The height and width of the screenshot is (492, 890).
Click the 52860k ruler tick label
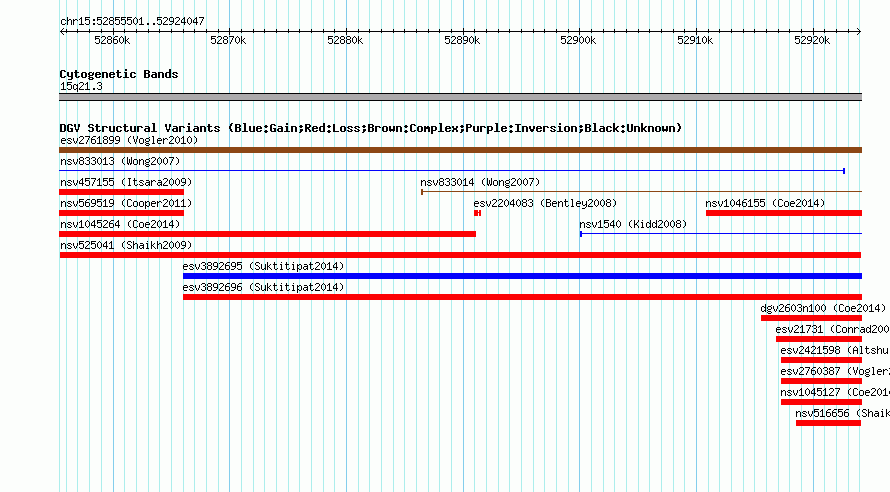pyautogui.click(x=112, y=40)
